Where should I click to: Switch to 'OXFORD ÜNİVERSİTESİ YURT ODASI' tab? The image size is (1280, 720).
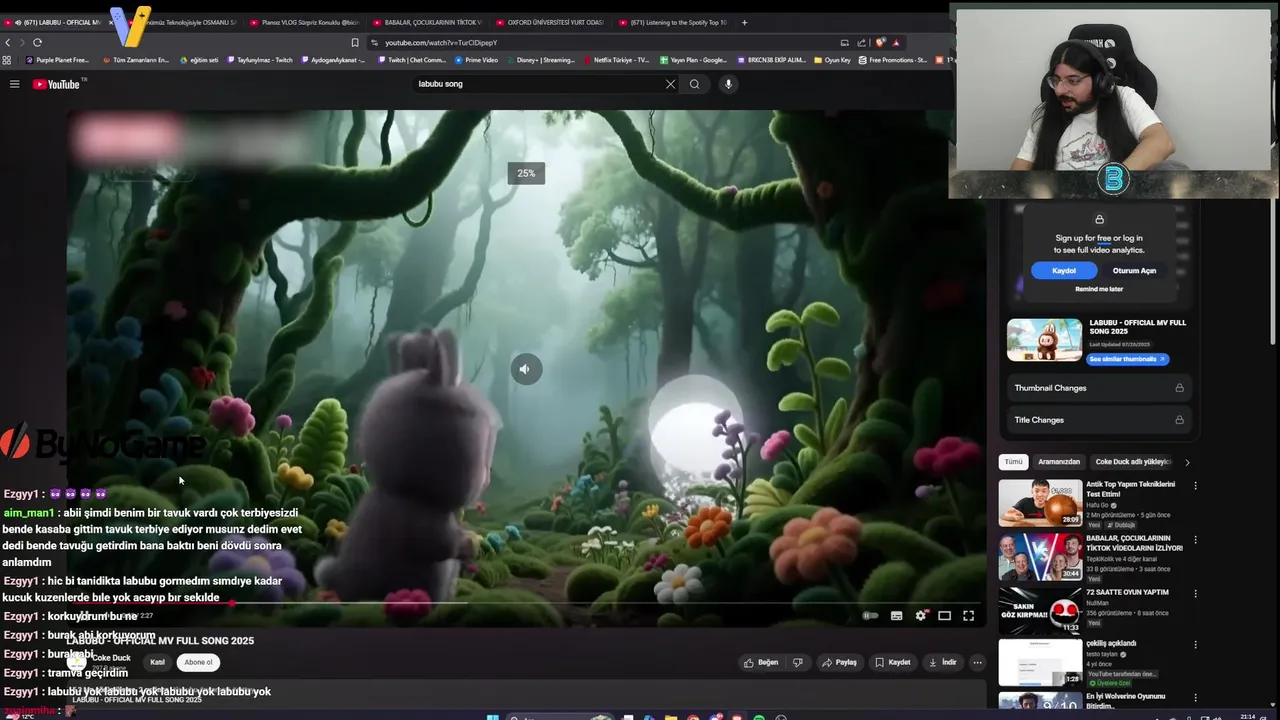pyautogui.click(x=550, y=22)
